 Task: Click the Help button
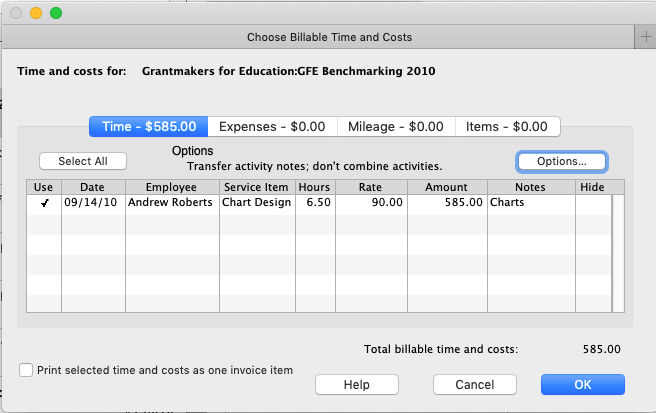point(357,385)
